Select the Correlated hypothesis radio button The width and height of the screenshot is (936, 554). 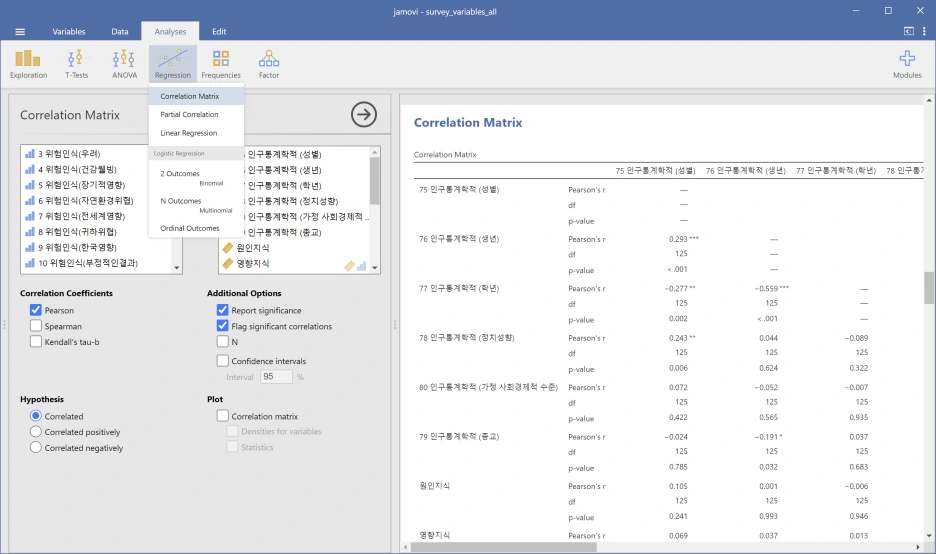36,416
